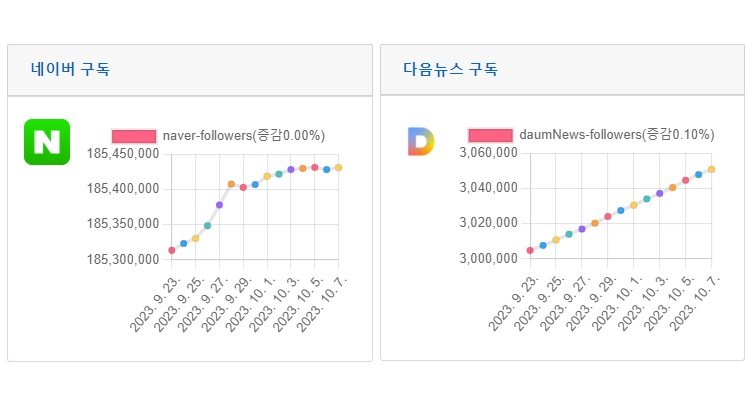Screen dimensions: 753x398
Task: Select the purple point on Naver chart's rising slope
Action: tap(219, 205)
